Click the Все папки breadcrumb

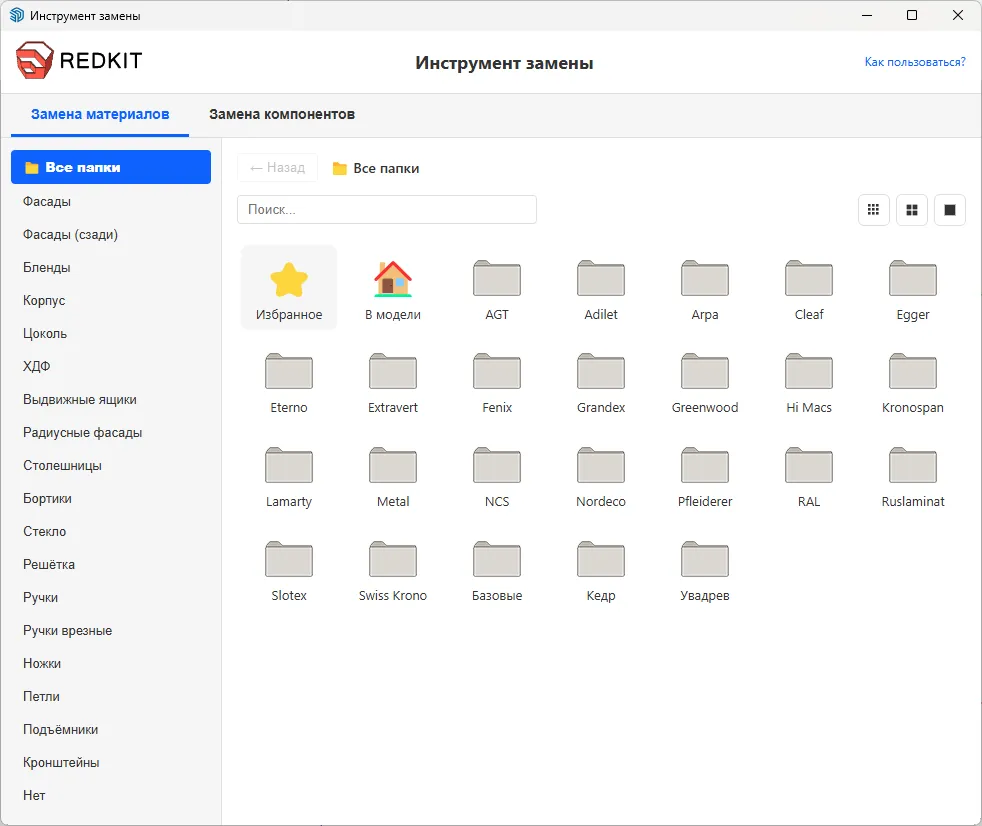click(x=376, y=168)
